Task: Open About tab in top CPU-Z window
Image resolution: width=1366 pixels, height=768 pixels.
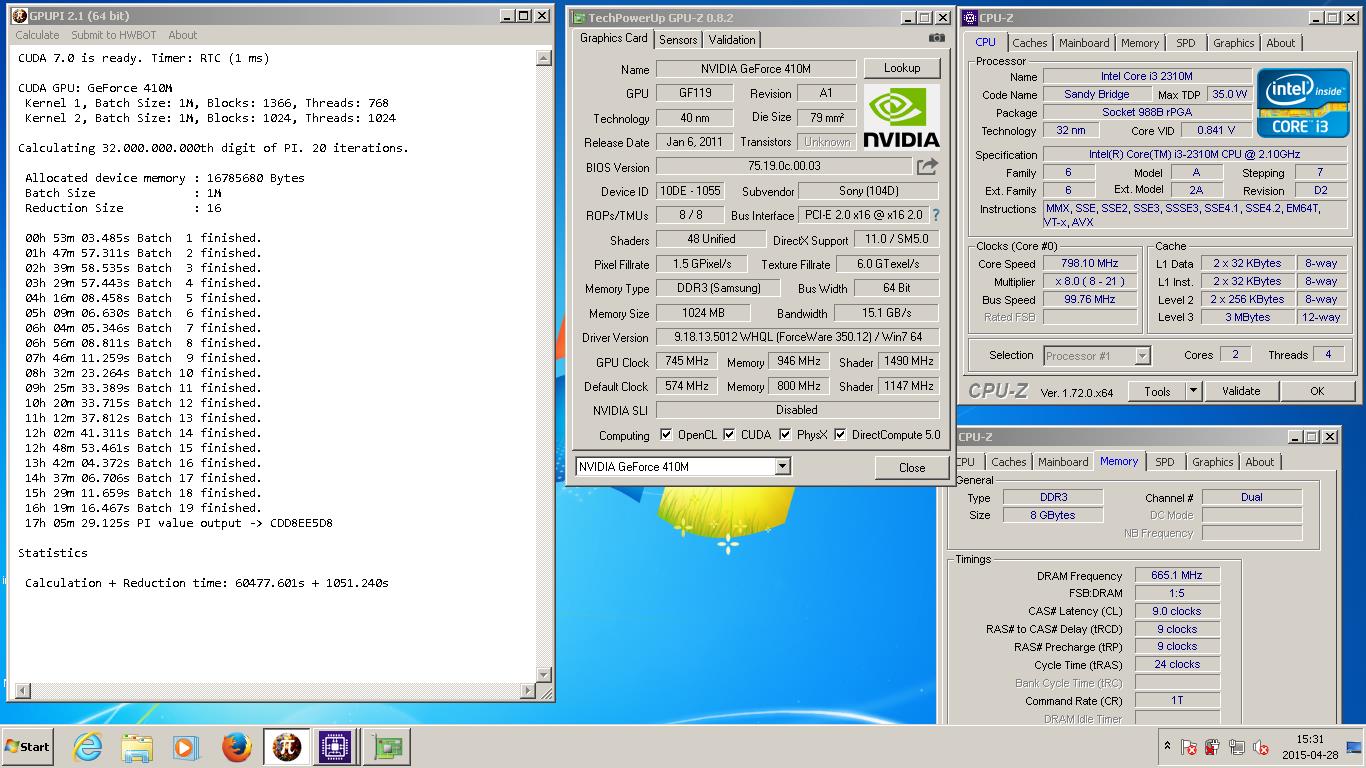Action: click(1281, 43)
